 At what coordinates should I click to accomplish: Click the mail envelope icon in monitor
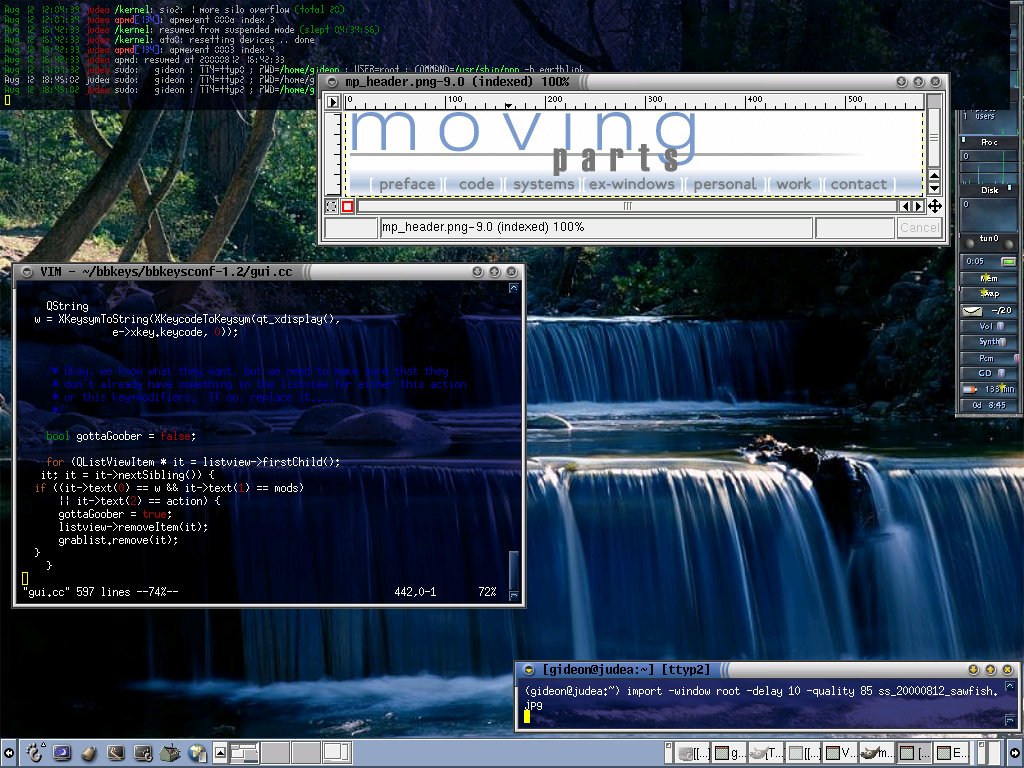pyautogui.click(x=972, y=311)
